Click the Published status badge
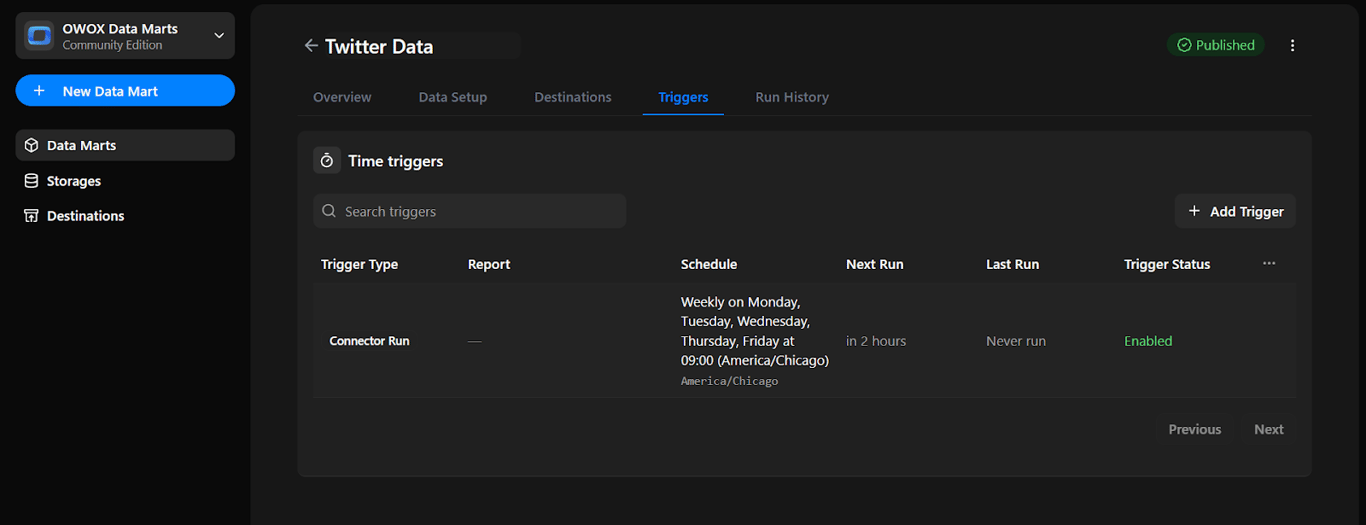Viewport: 1366px width, 525px height. (1215, 45)
